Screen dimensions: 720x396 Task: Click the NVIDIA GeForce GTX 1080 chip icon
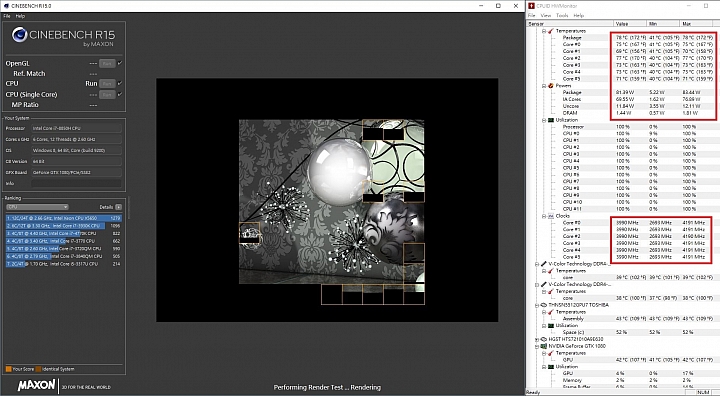click(544, 346)
